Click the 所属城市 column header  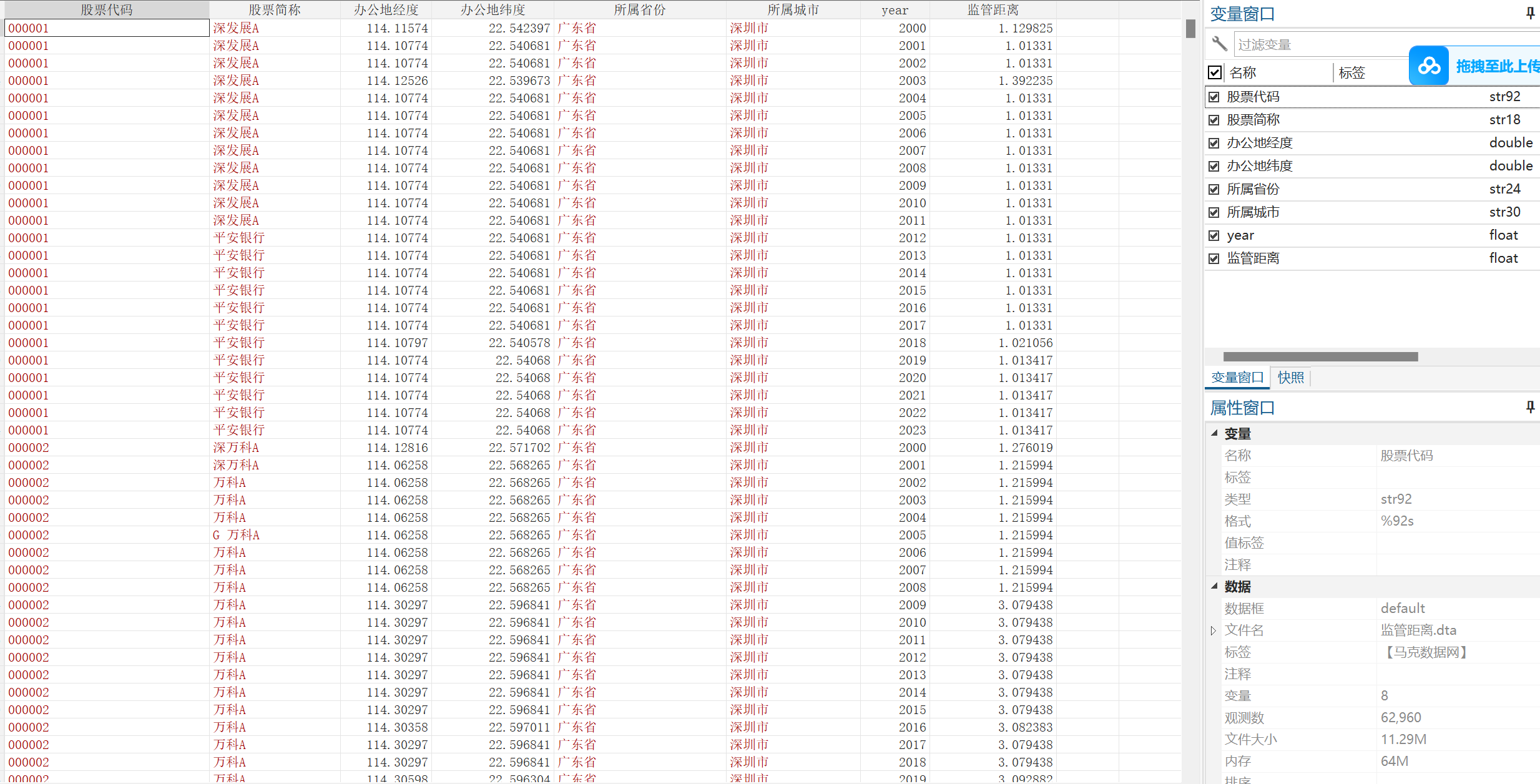click(793, 9)
